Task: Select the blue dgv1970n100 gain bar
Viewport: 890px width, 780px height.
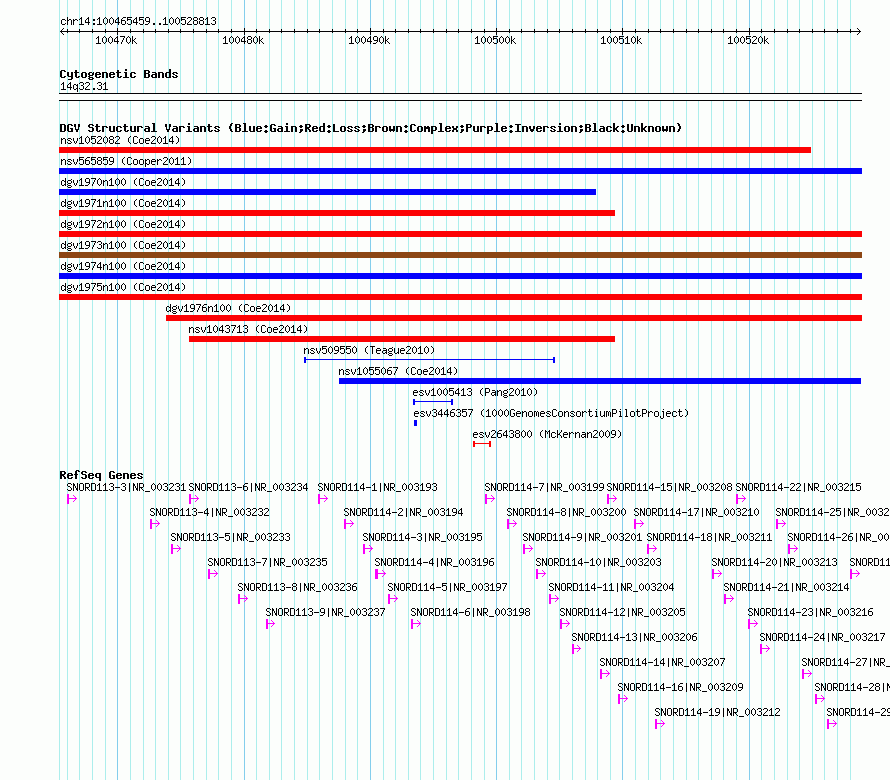Action: [x=328, y=192]
